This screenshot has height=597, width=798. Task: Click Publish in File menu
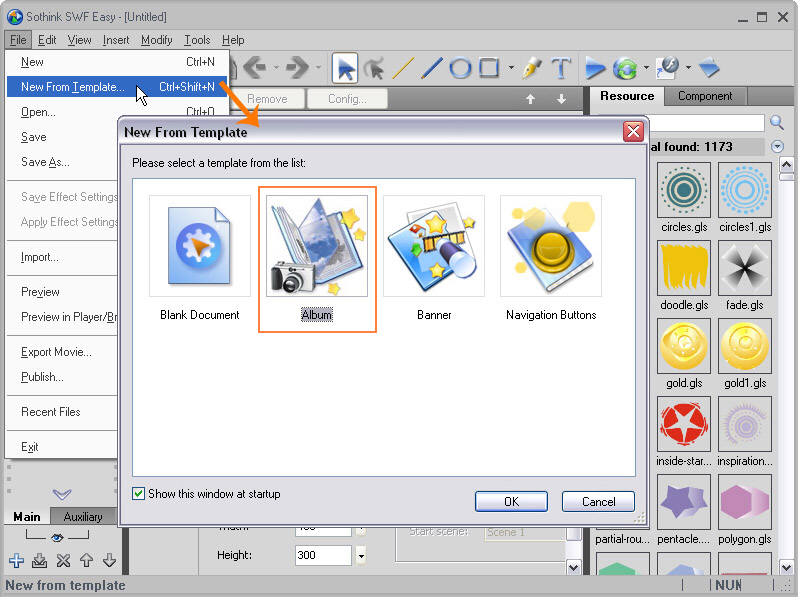[42, 377]
